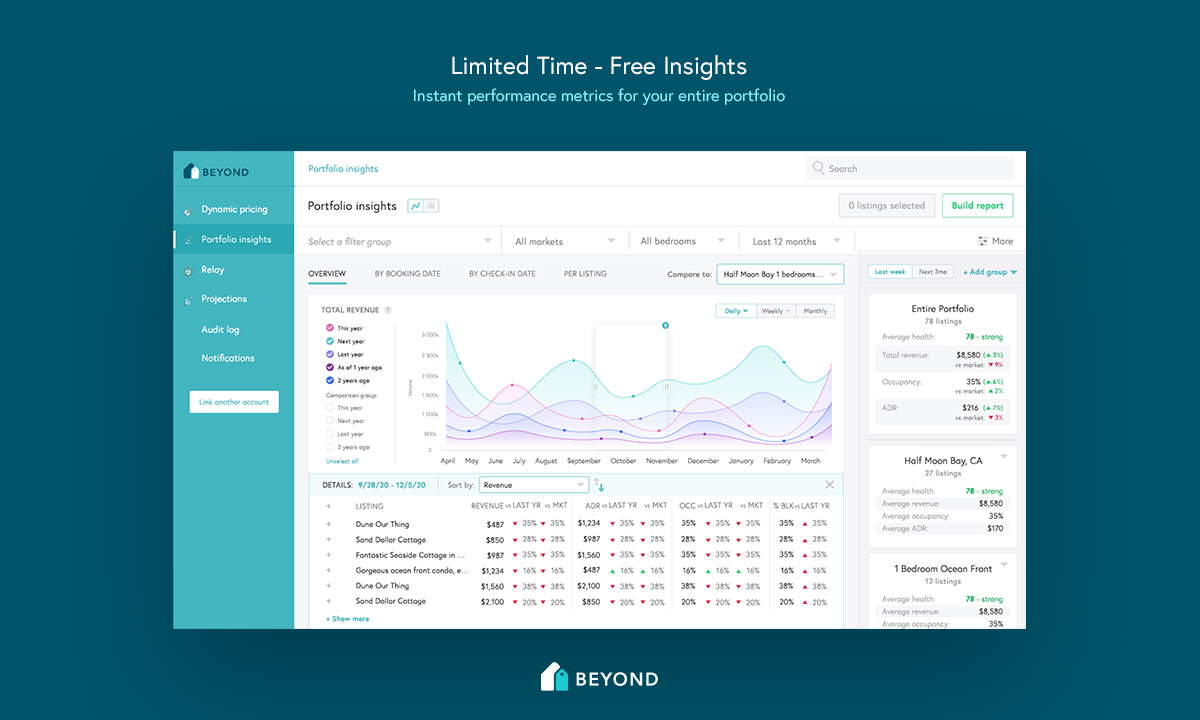Click the search magnifier icon

coord(818,168)
